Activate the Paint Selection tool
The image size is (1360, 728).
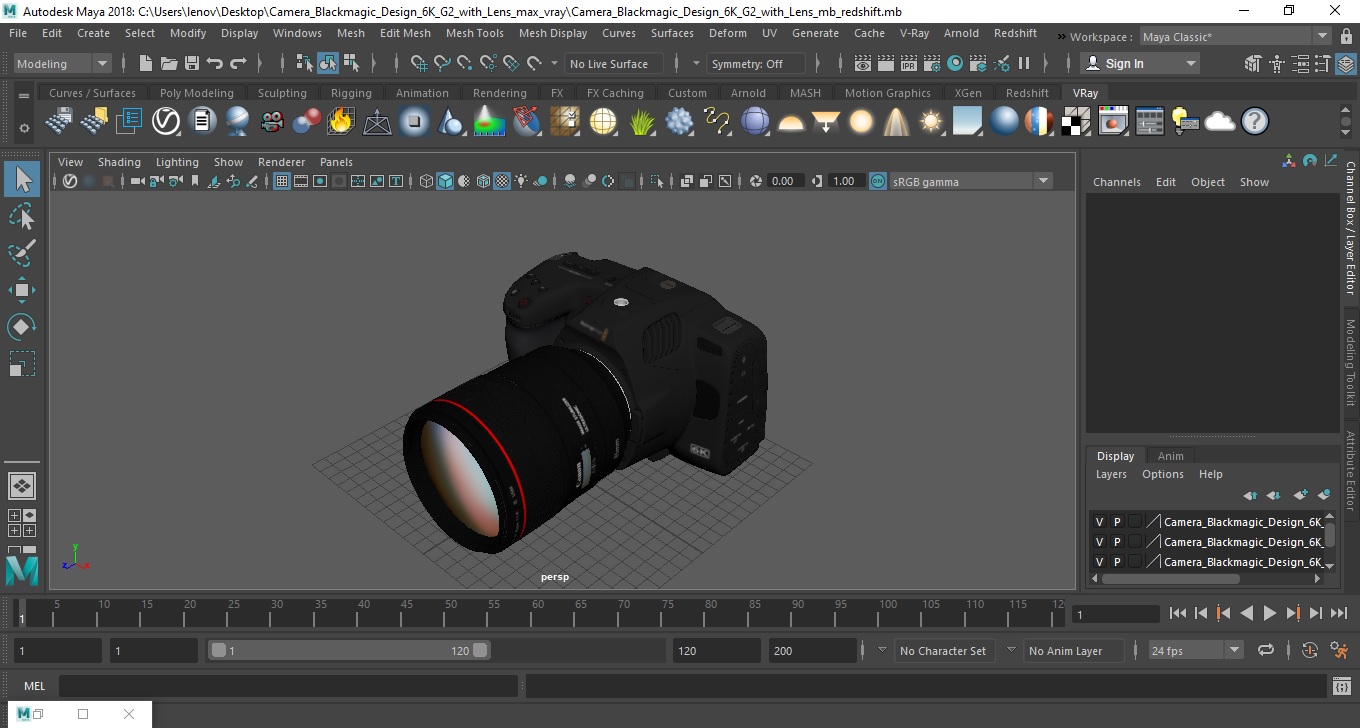pyautogui.click(x=22, y=253)
